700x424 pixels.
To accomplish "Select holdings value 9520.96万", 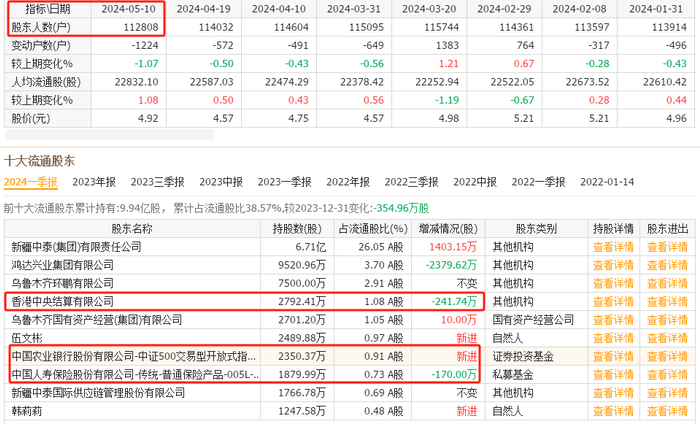I will pos(302,265).
